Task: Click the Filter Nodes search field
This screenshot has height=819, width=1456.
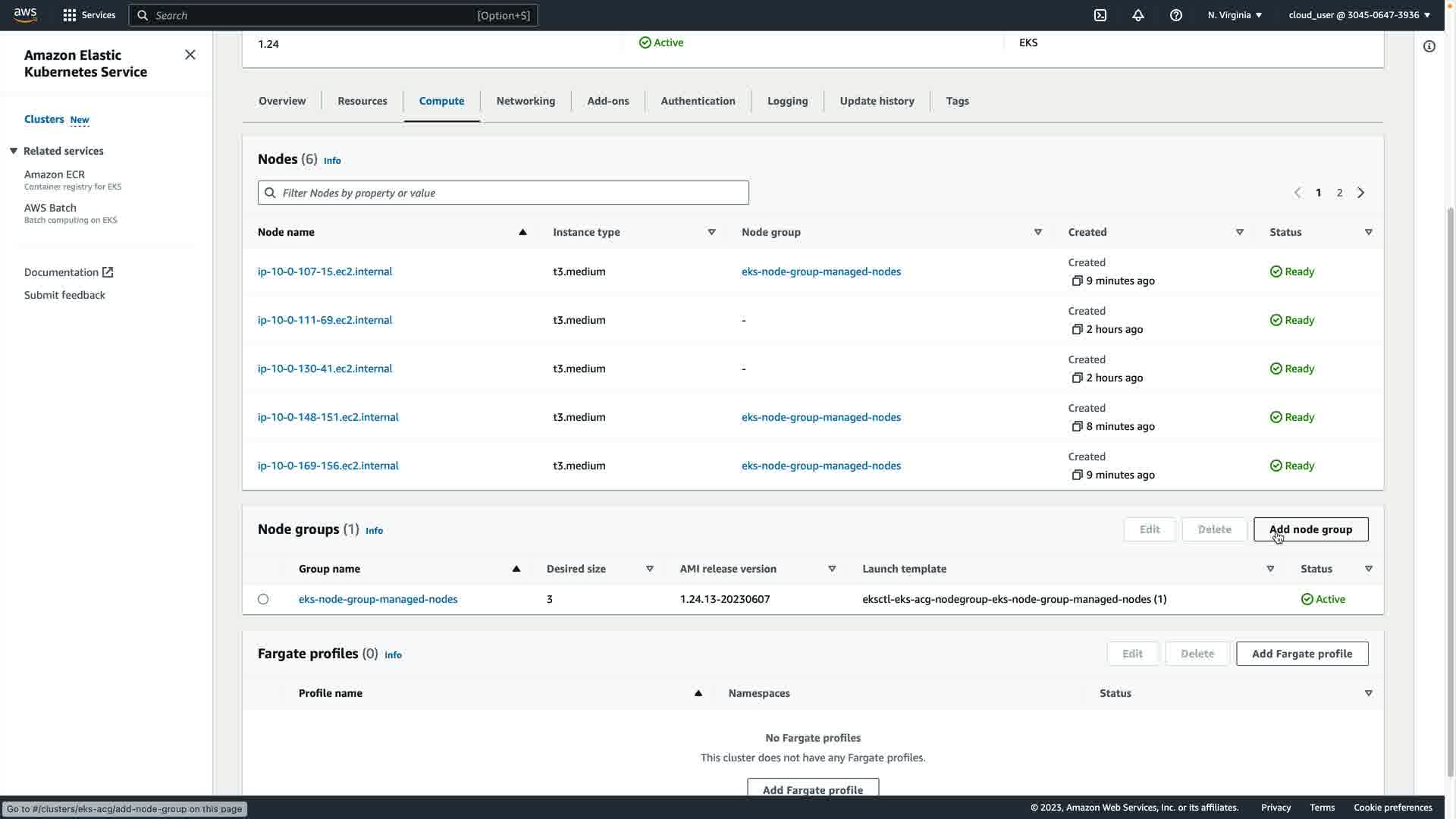Action: point(504,193)
